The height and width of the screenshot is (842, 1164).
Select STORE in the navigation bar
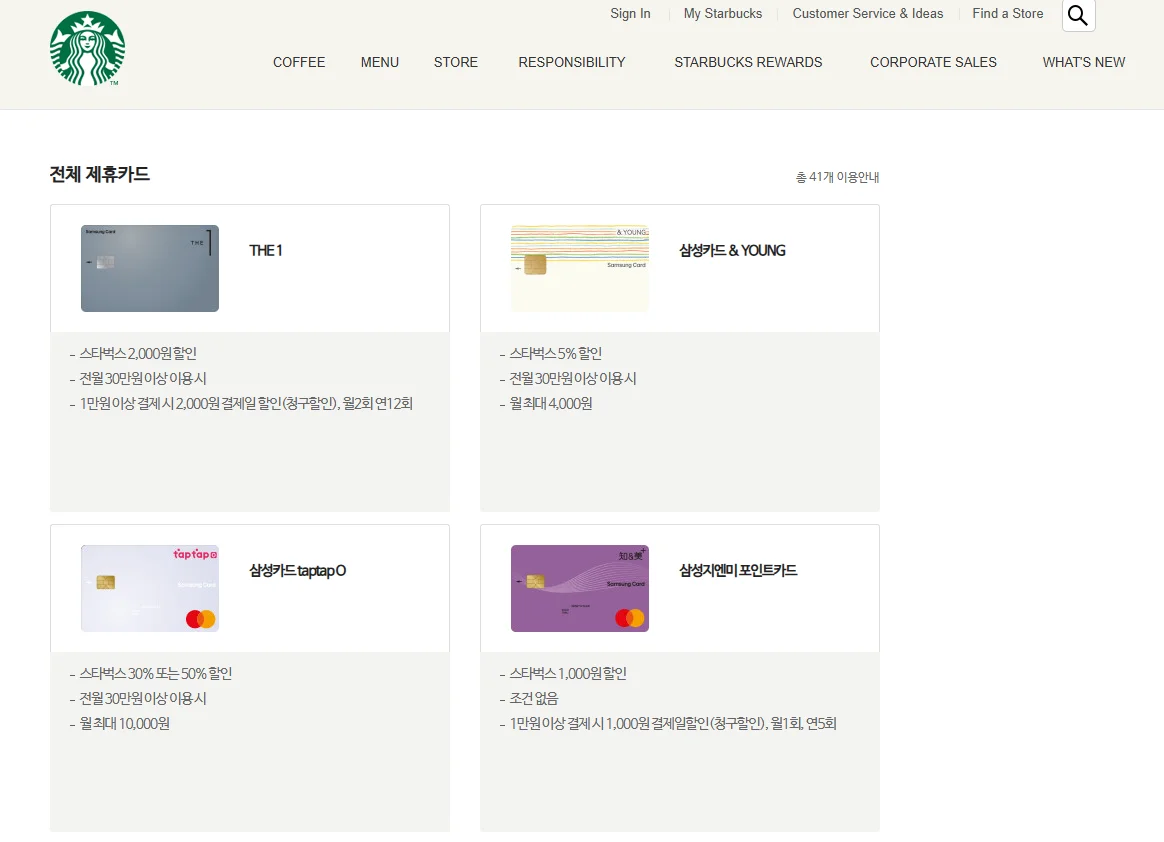456,62
